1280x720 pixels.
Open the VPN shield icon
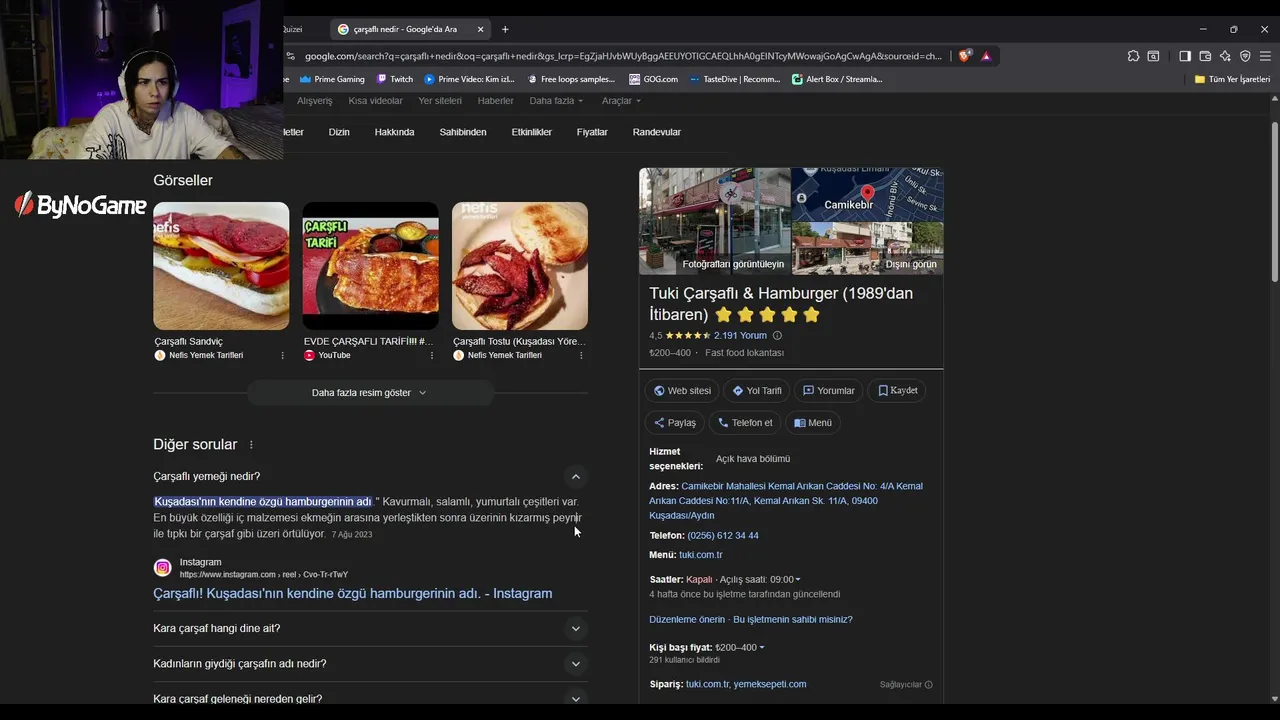pyautogui.click(x=1245, y=56)
